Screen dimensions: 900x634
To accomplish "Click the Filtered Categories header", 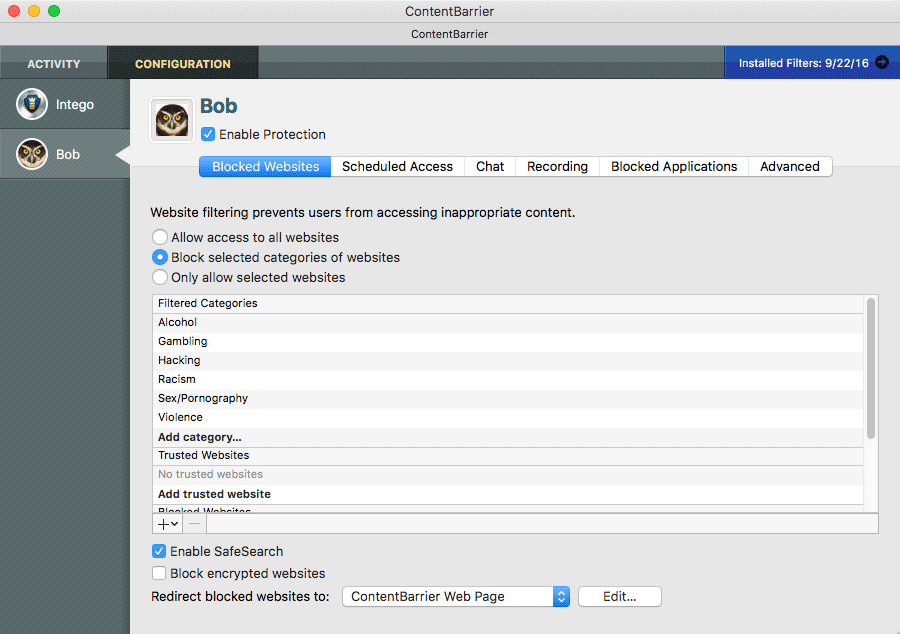I will coord(508,304).
